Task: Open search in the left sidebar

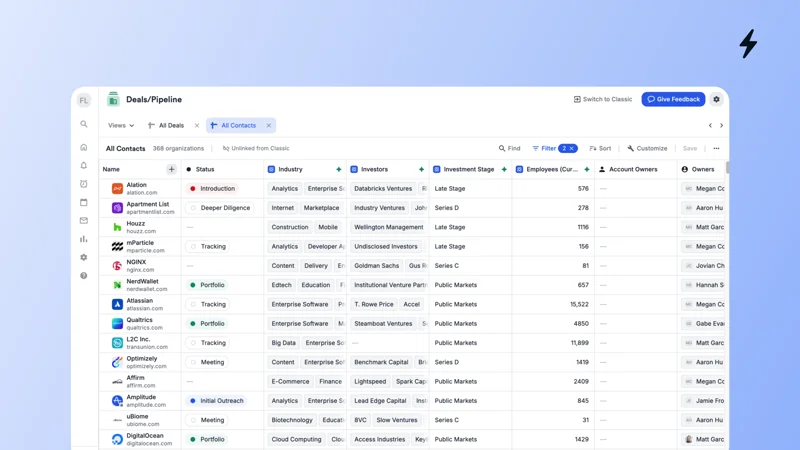Action: (x=84, y=124)
